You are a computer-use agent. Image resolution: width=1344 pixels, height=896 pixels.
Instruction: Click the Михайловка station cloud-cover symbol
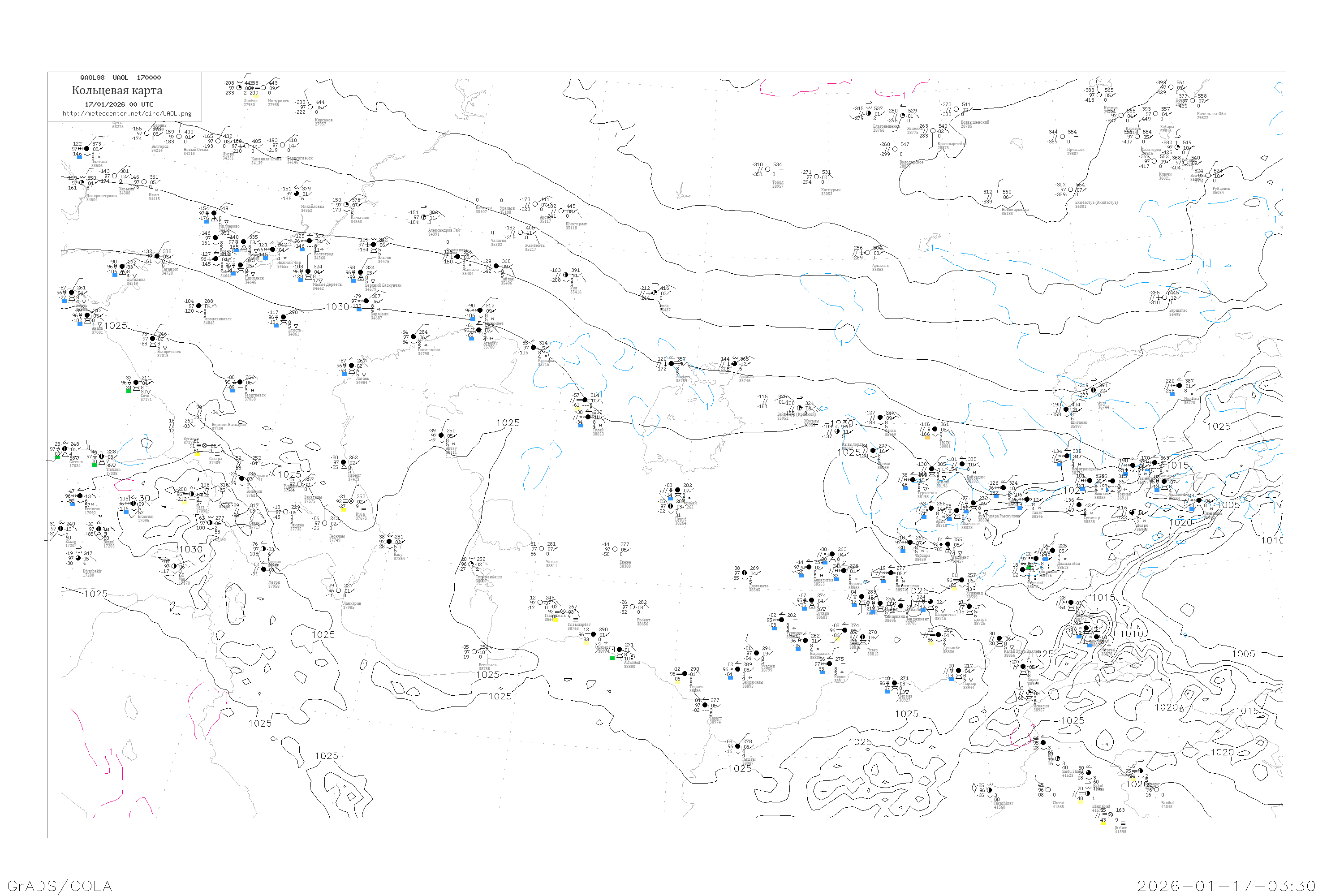pyautogui.click(x=296, y=194)
